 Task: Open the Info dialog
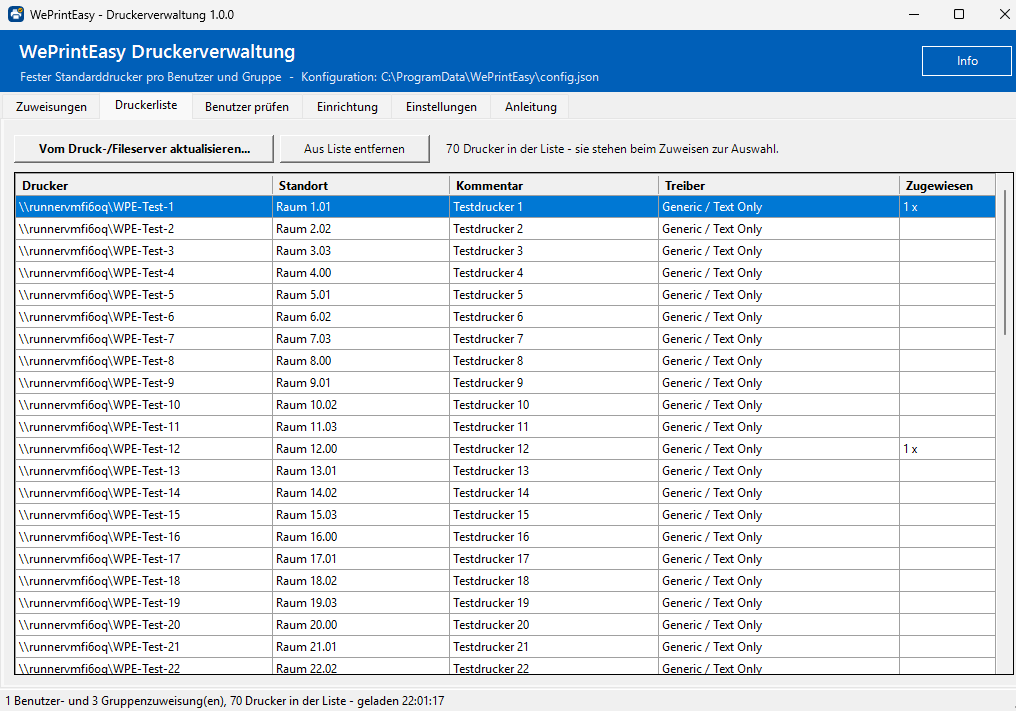point(966,61)
